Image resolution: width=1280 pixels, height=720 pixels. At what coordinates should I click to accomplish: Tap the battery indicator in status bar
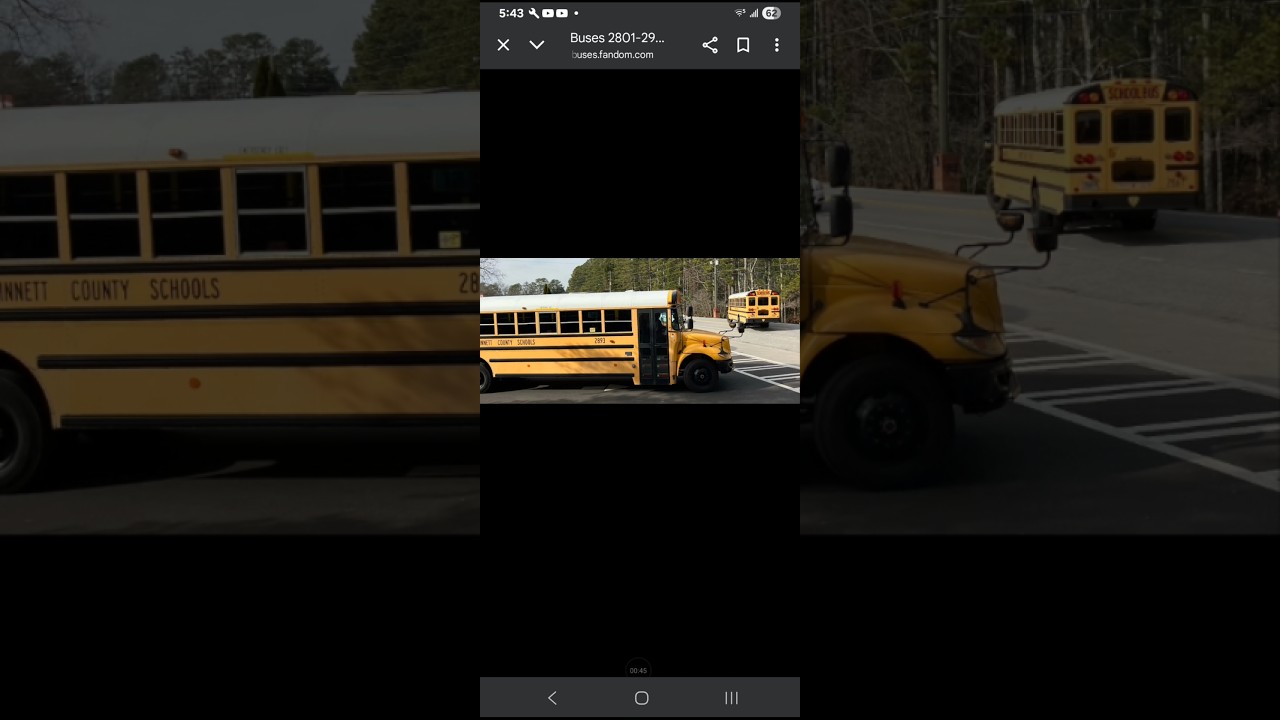click(x=771, y=13)
